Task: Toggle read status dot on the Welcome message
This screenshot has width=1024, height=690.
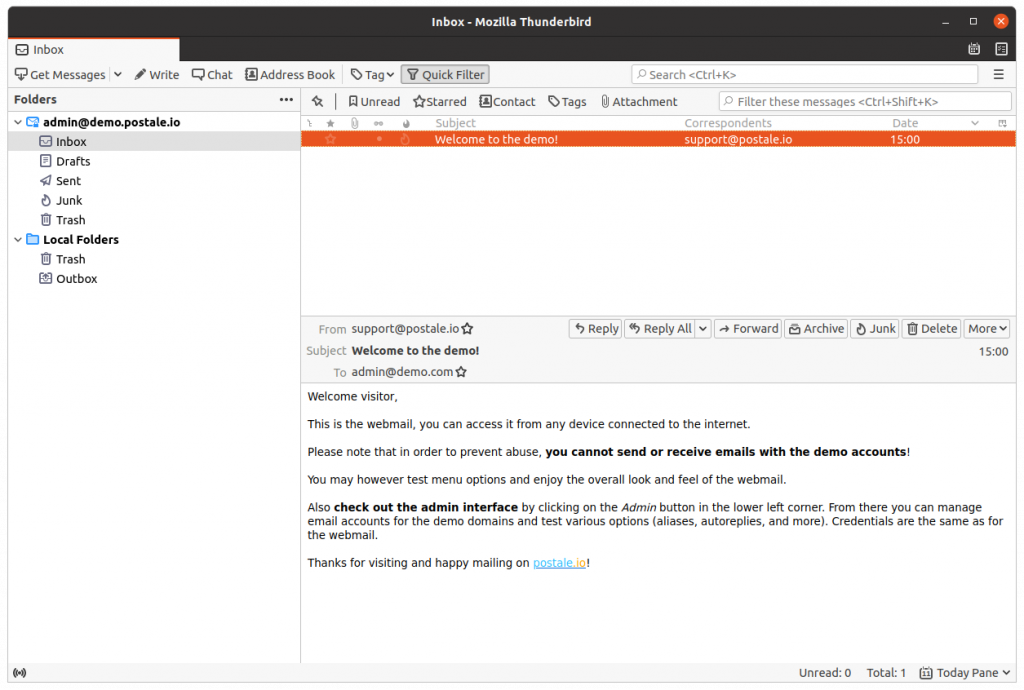Action: 379,139
